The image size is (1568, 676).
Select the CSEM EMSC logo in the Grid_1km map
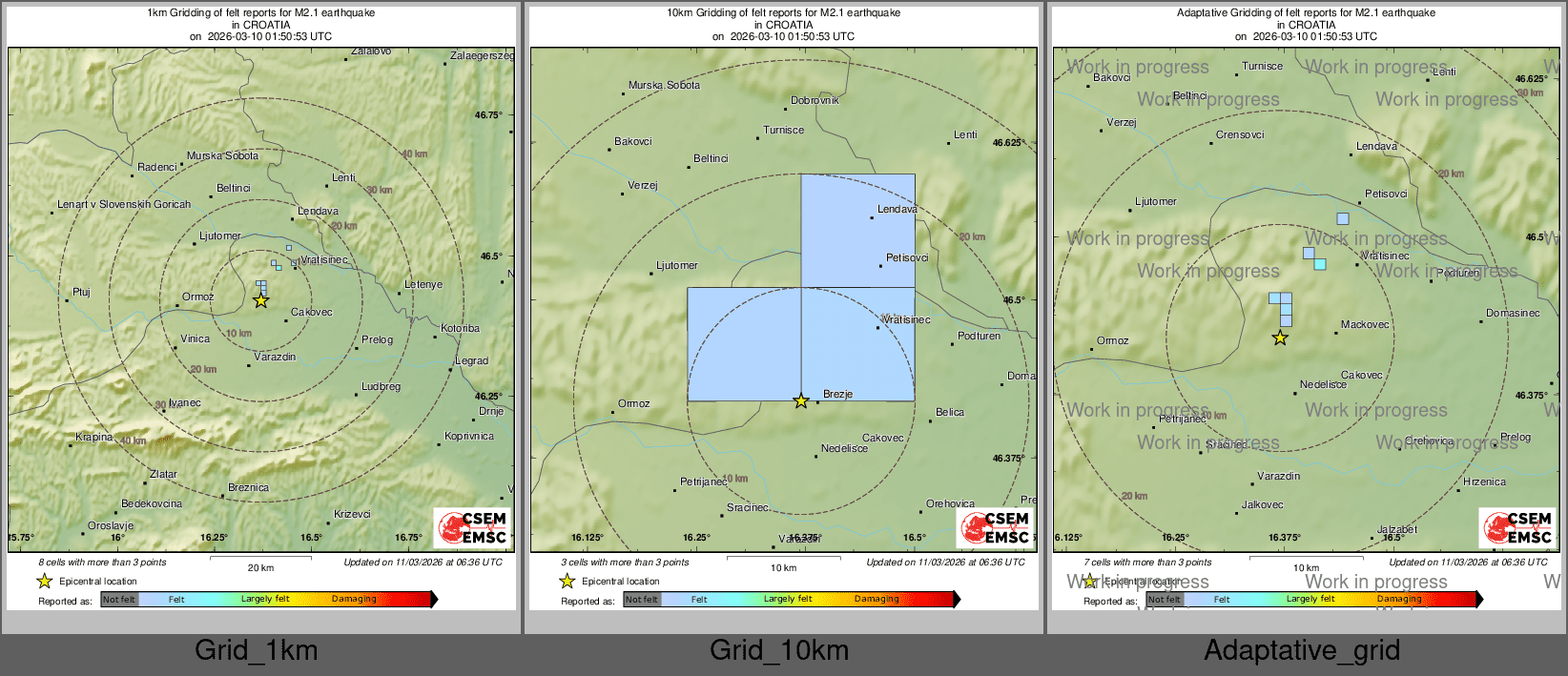[x=473, y=527]
